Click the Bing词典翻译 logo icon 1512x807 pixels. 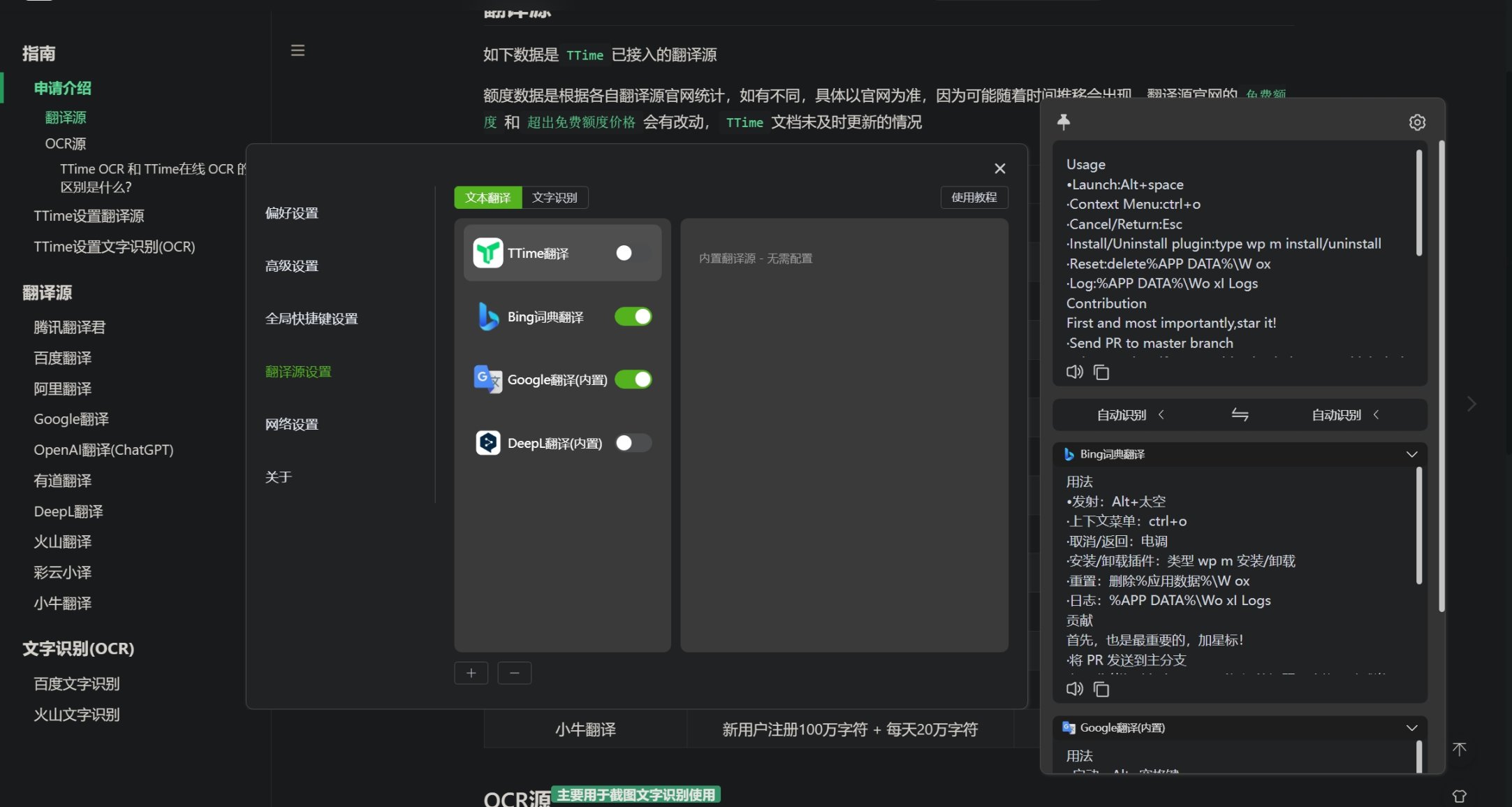point(487,317)
